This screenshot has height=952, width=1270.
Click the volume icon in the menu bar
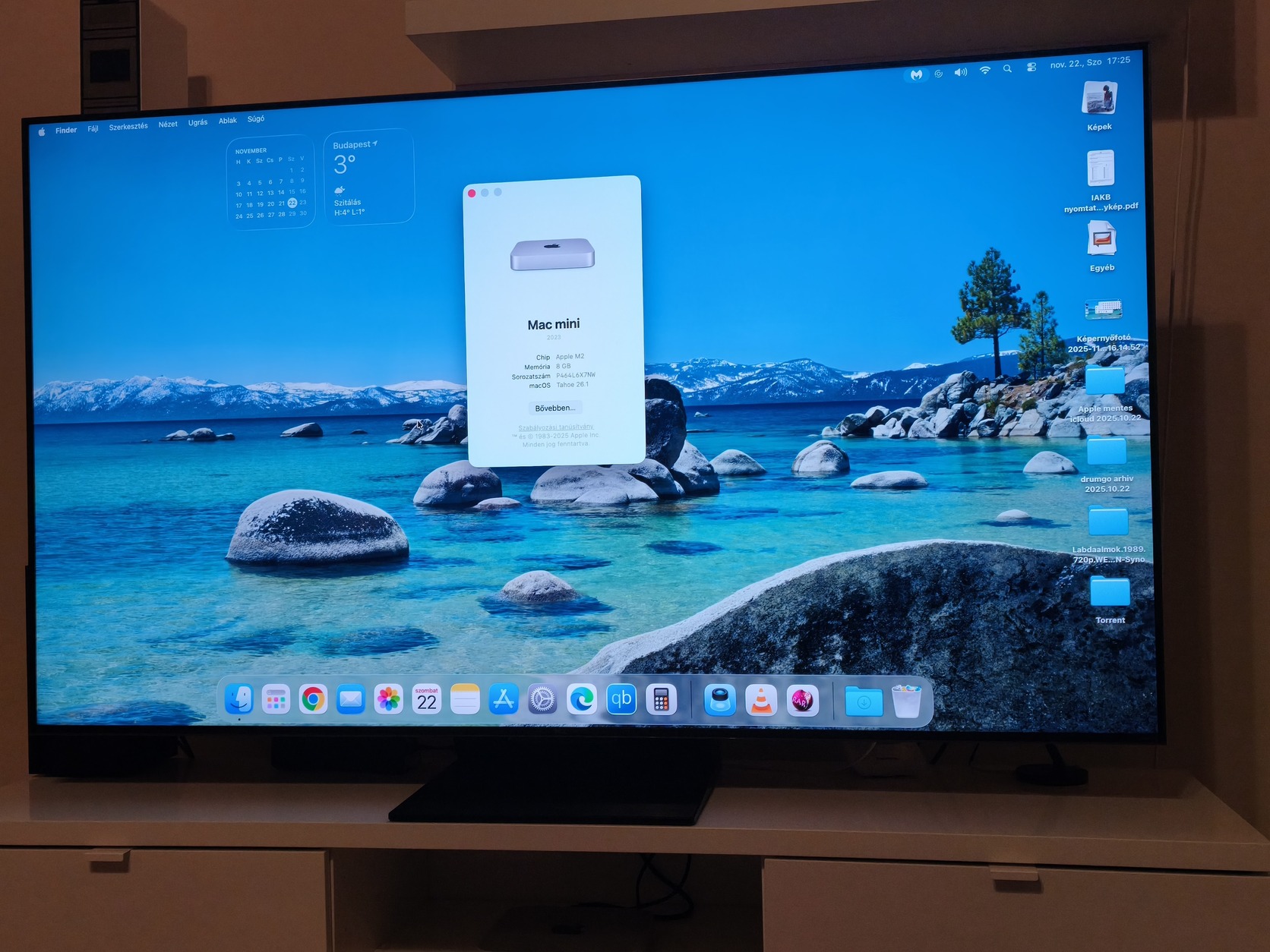click(961, 72)
